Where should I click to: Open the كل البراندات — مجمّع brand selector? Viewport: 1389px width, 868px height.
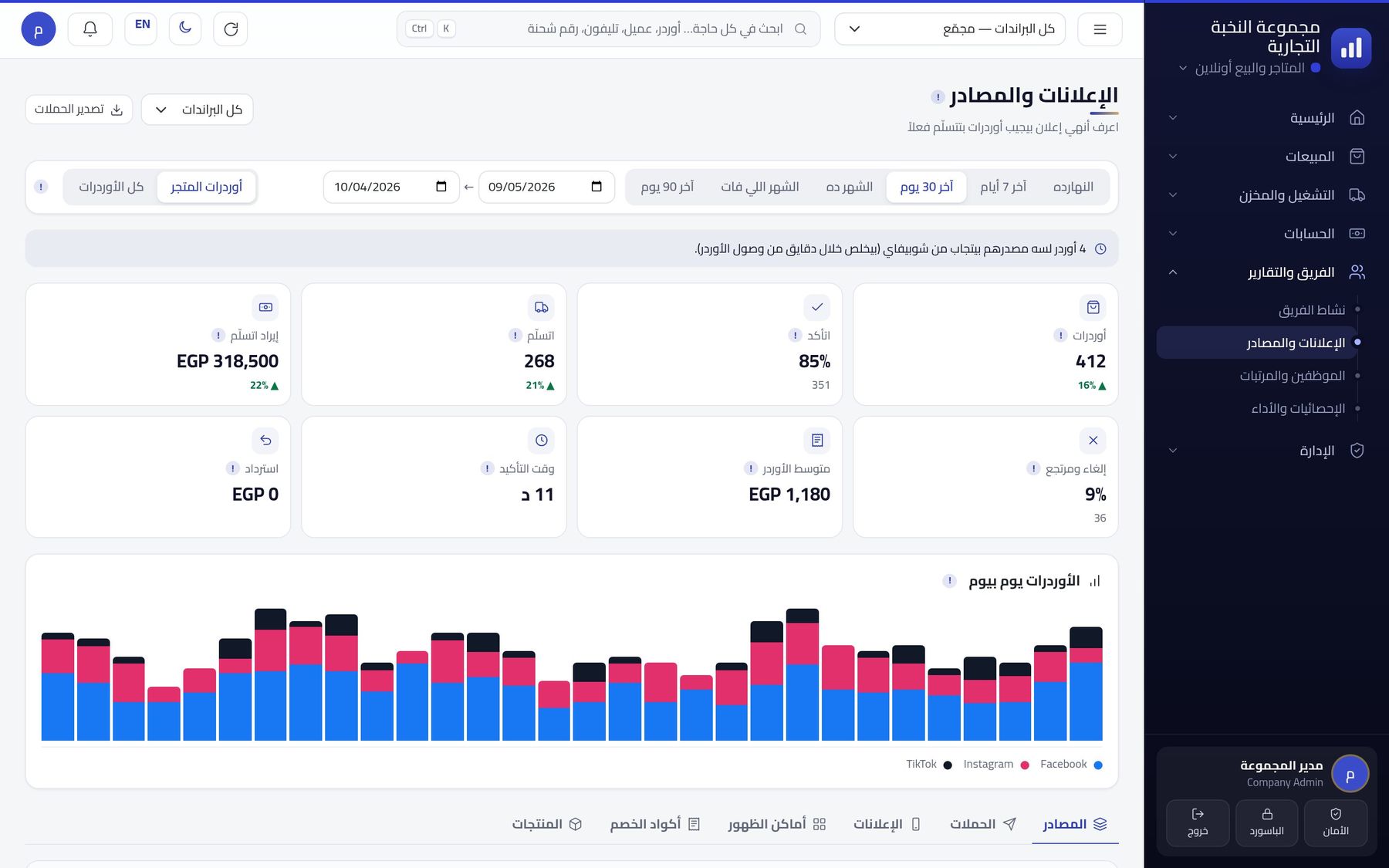pos(950,29)
